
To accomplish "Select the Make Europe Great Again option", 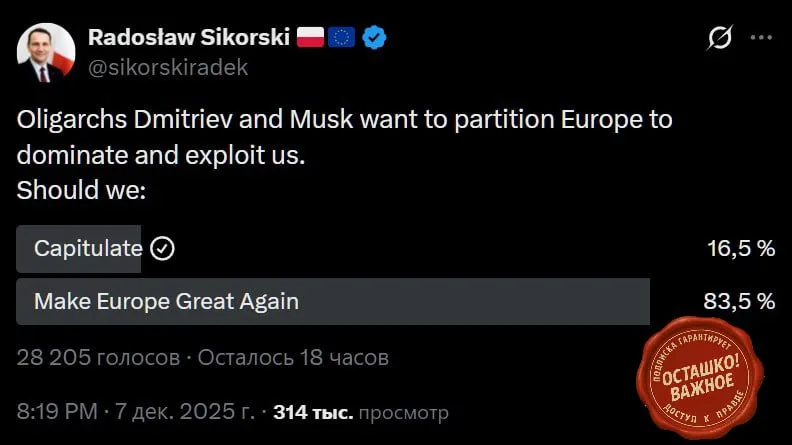I will point(166,300).
